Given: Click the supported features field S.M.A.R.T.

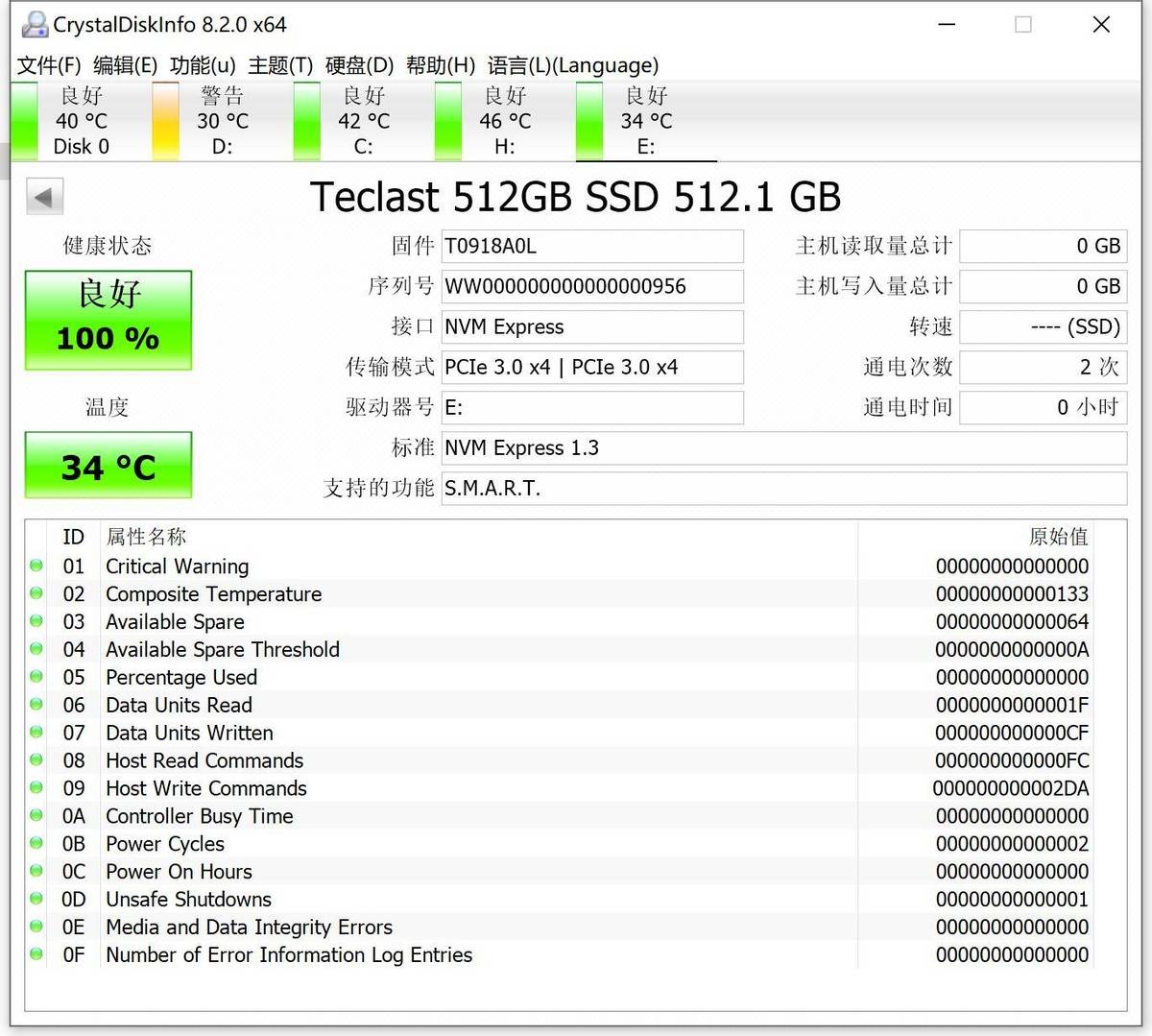Looking at the screenshot, I should coord(784,488).
